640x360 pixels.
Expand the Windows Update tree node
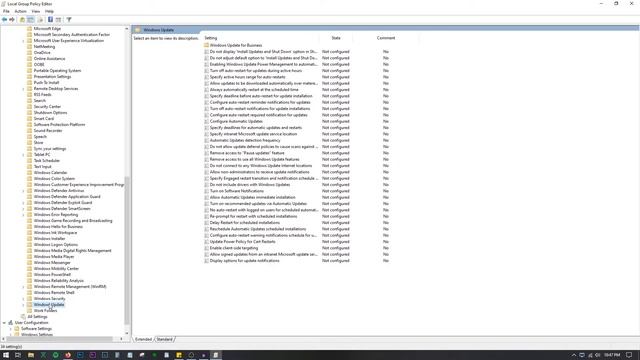pyautogui.click(x=23, y=304)
